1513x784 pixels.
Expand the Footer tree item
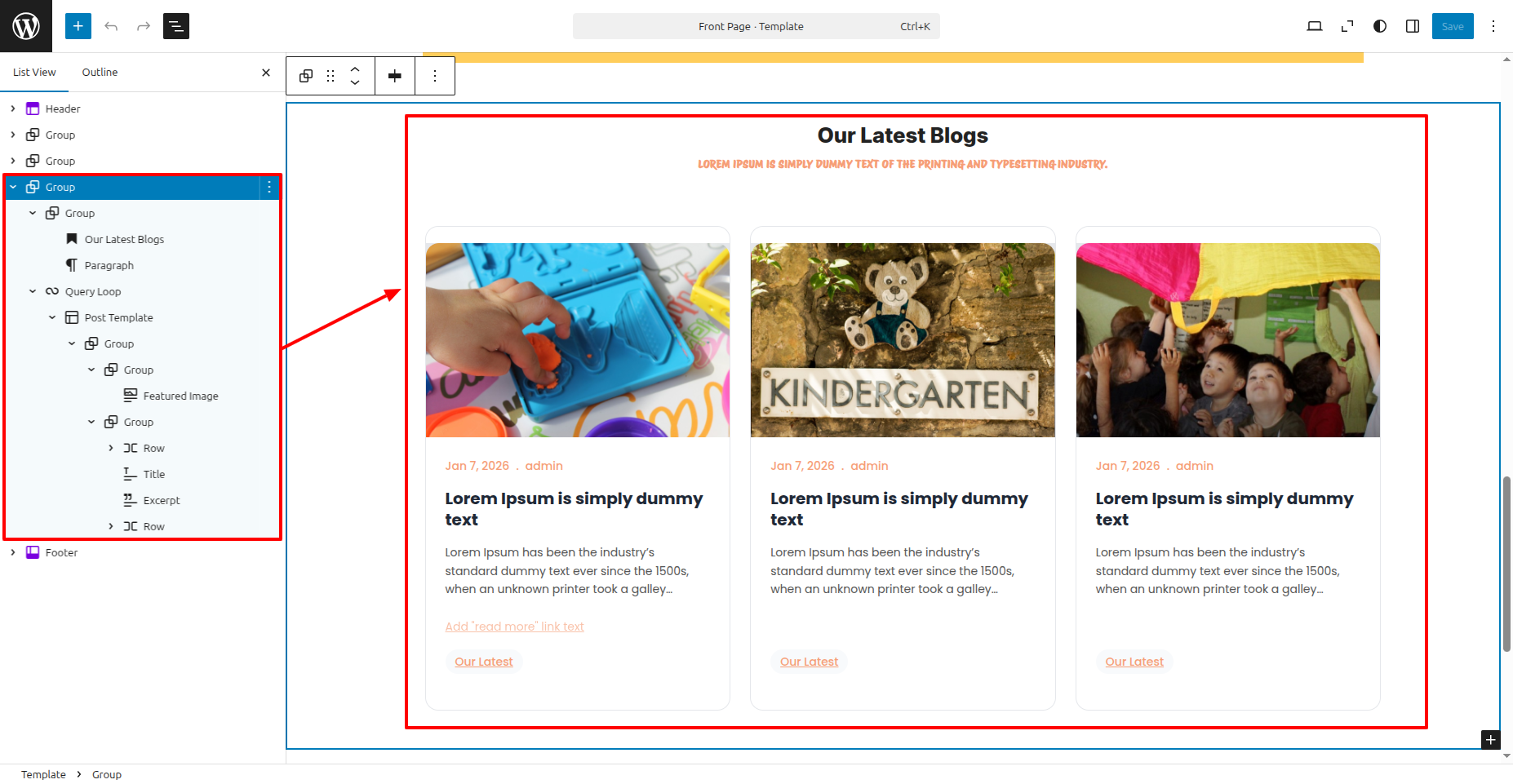point(13,552)
